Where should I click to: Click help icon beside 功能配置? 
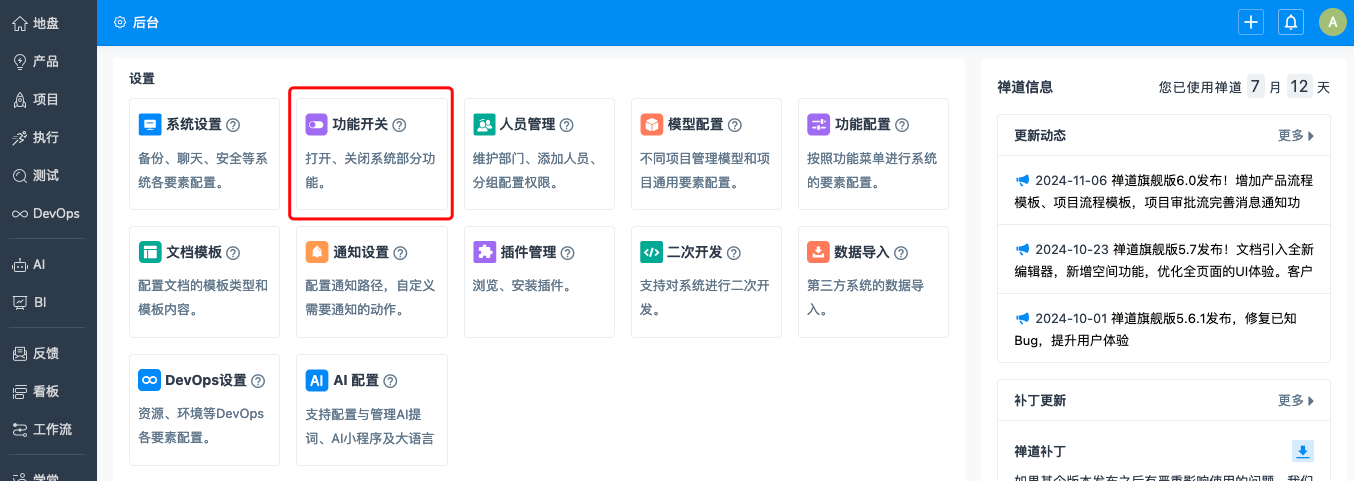pyautogui.click(x=902, y=125)
